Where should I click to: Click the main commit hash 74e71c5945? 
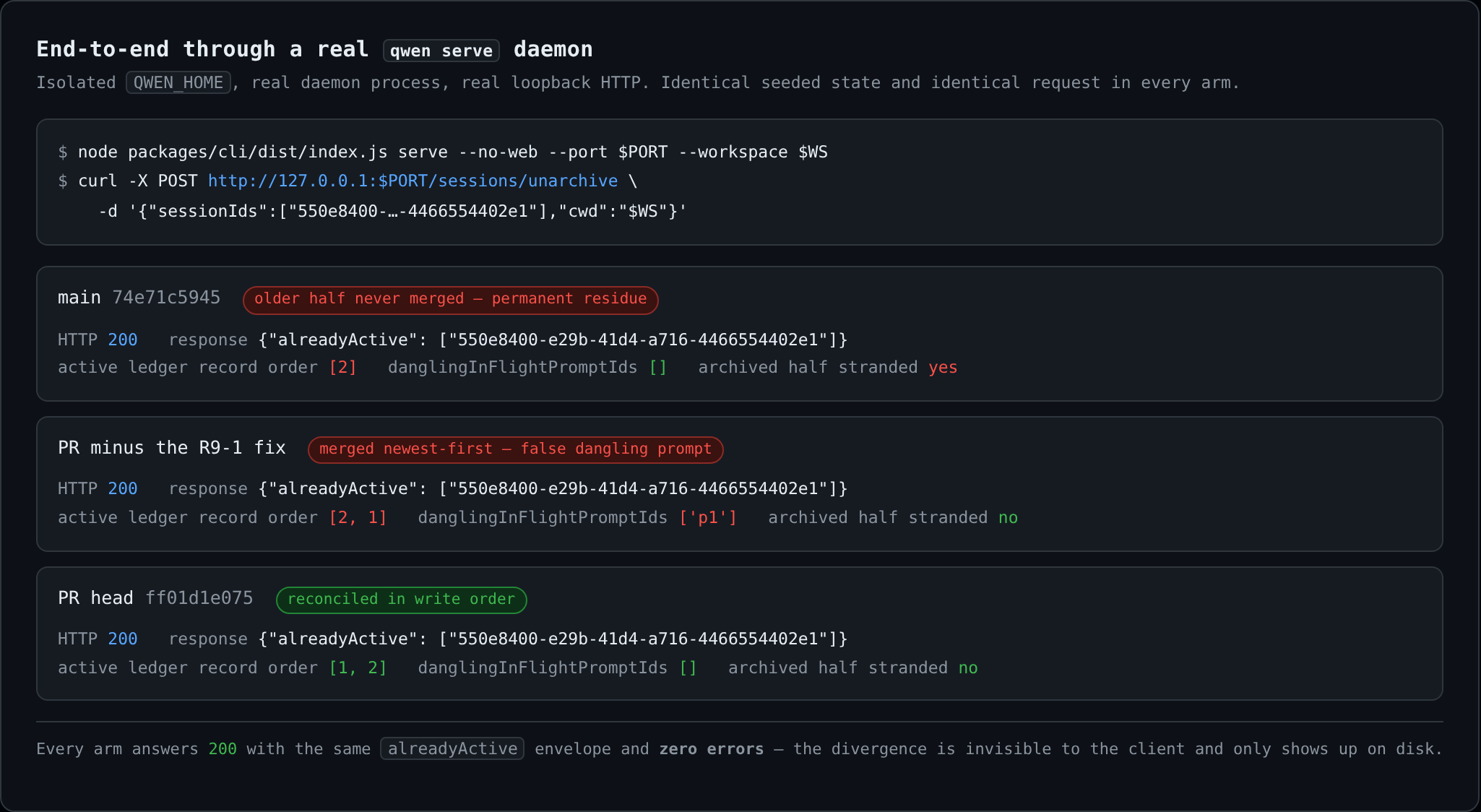(x=166, y=298)
